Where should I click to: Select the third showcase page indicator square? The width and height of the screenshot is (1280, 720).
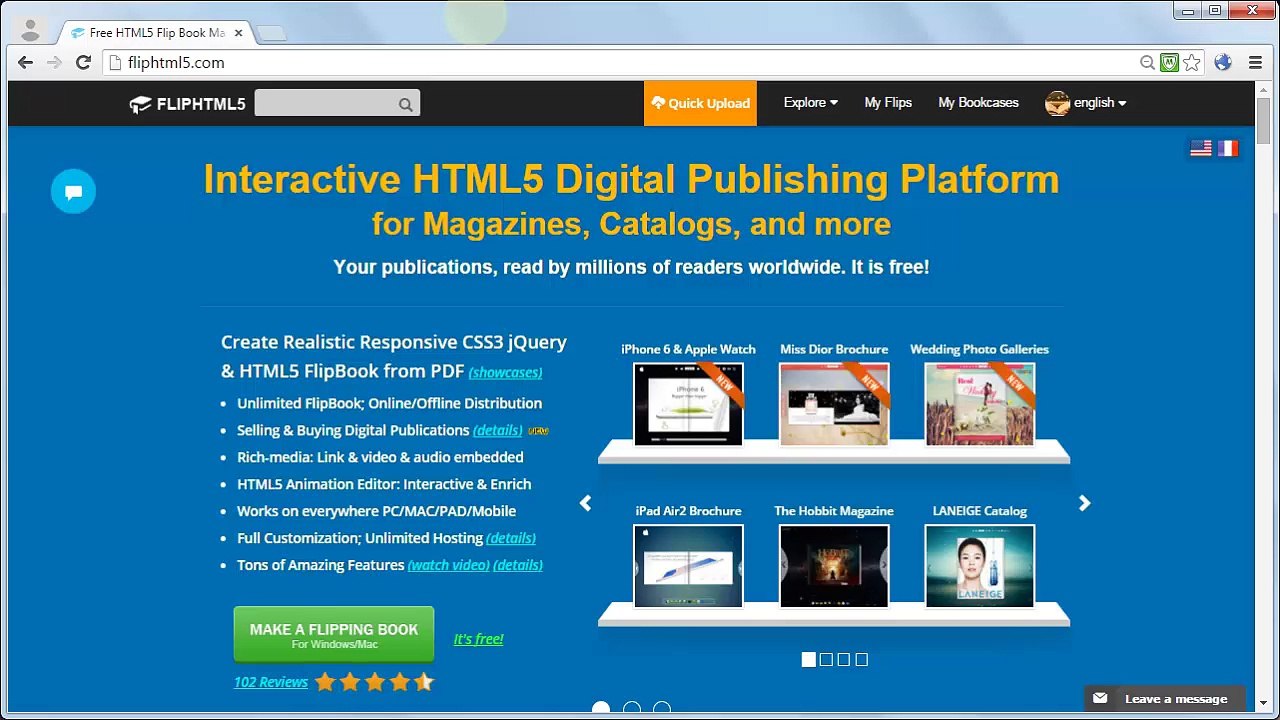(x=844, y=659)
